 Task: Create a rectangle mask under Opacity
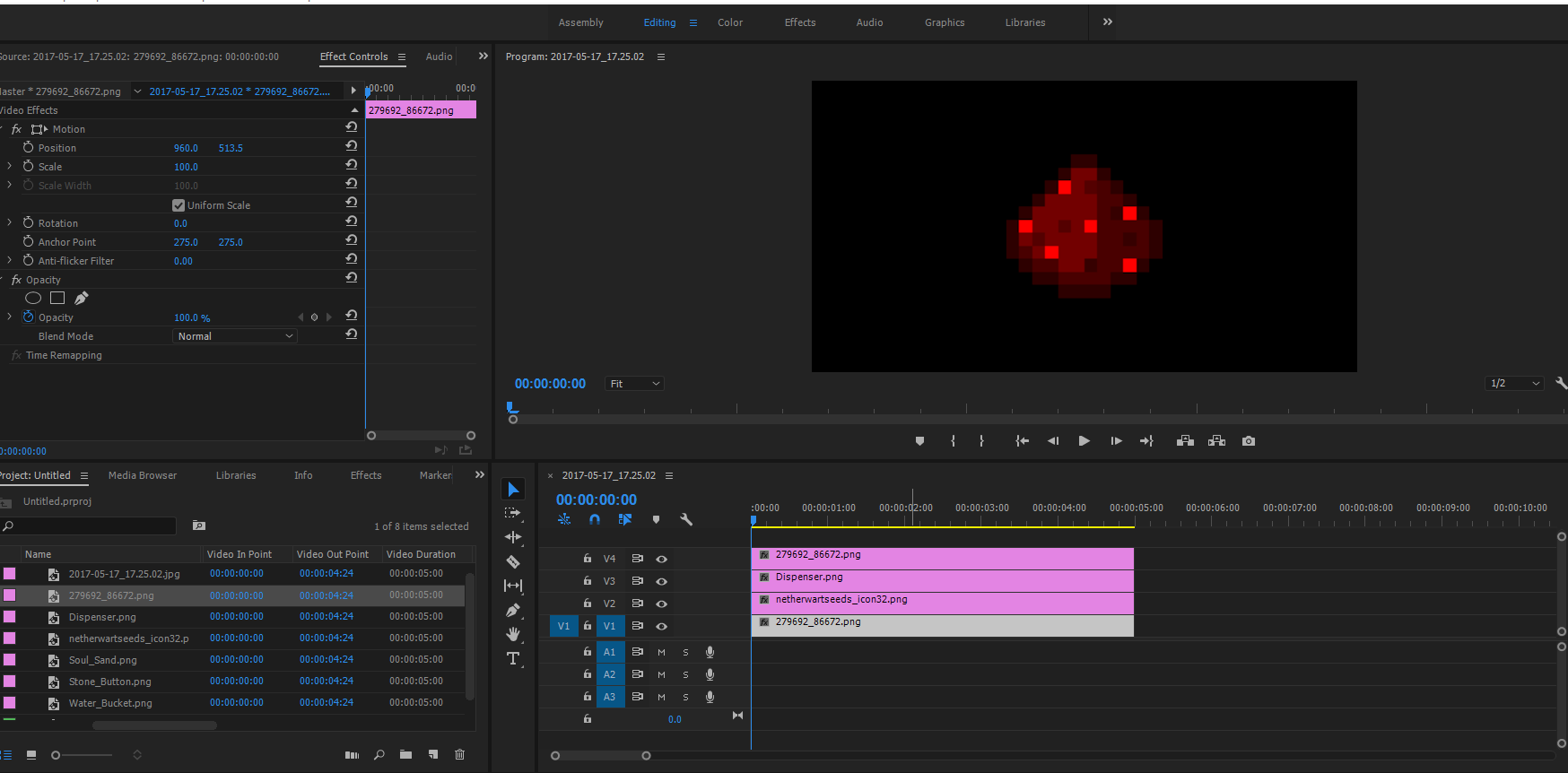[57, 298]
